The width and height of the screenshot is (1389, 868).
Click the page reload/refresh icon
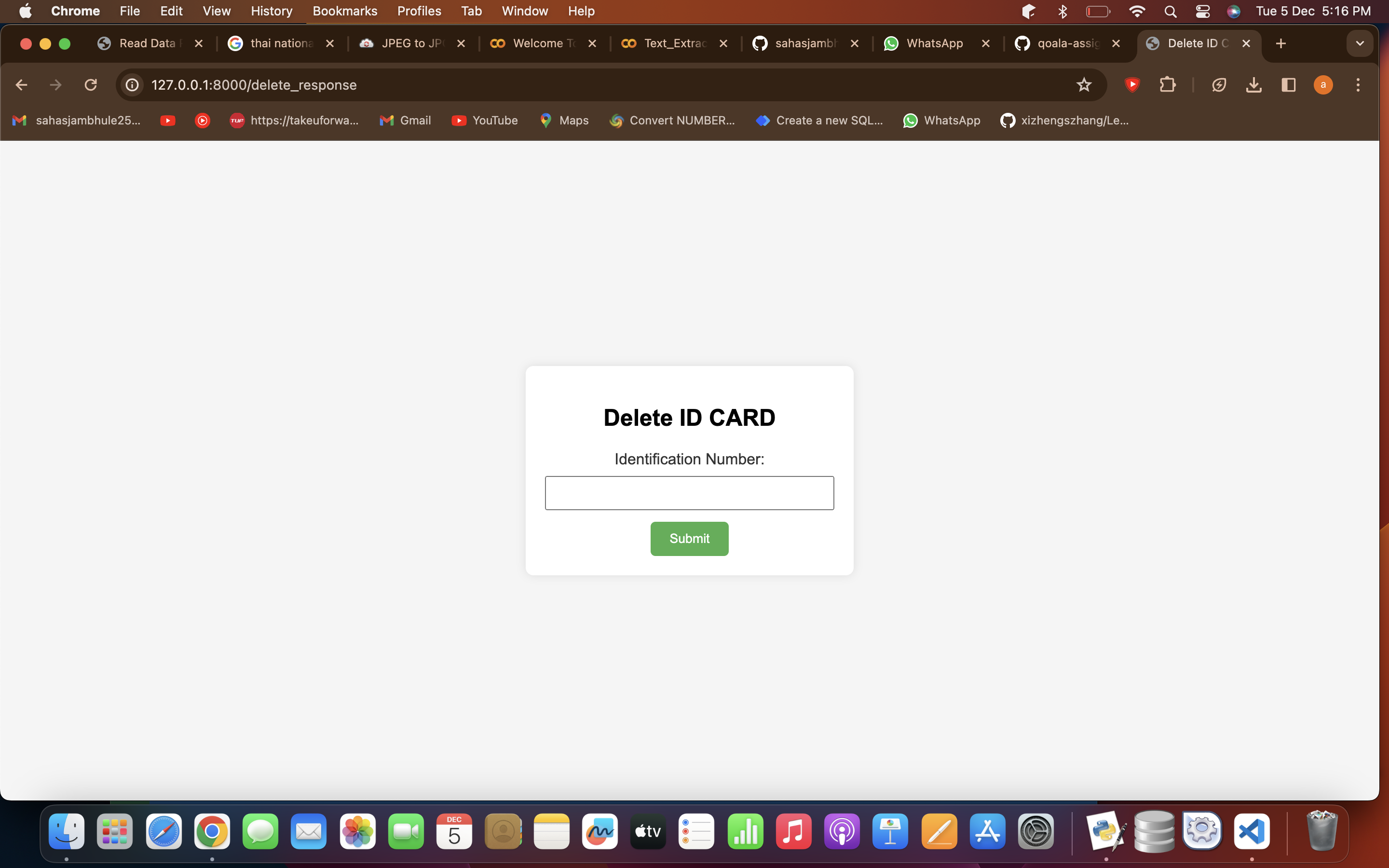[91, 85]
